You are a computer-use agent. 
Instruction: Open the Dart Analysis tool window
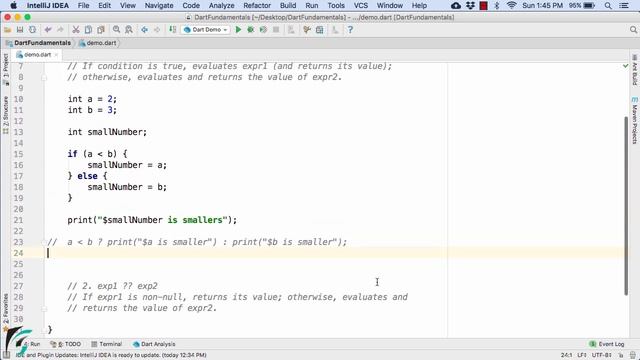click(x=154, y=344)
